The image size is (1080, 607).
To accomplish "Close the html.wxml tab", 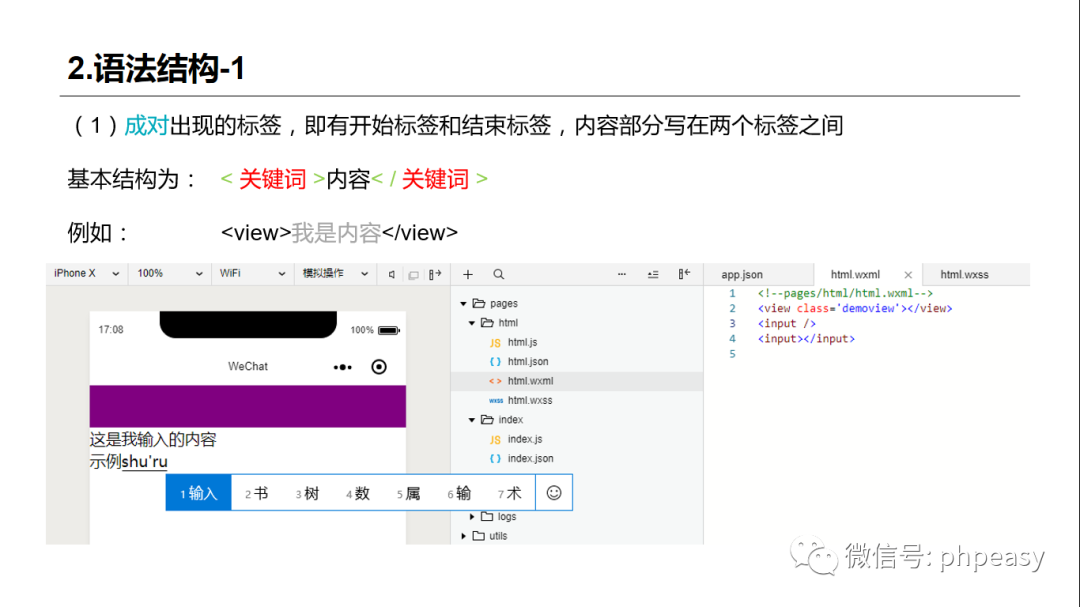I will click(908, 273).
